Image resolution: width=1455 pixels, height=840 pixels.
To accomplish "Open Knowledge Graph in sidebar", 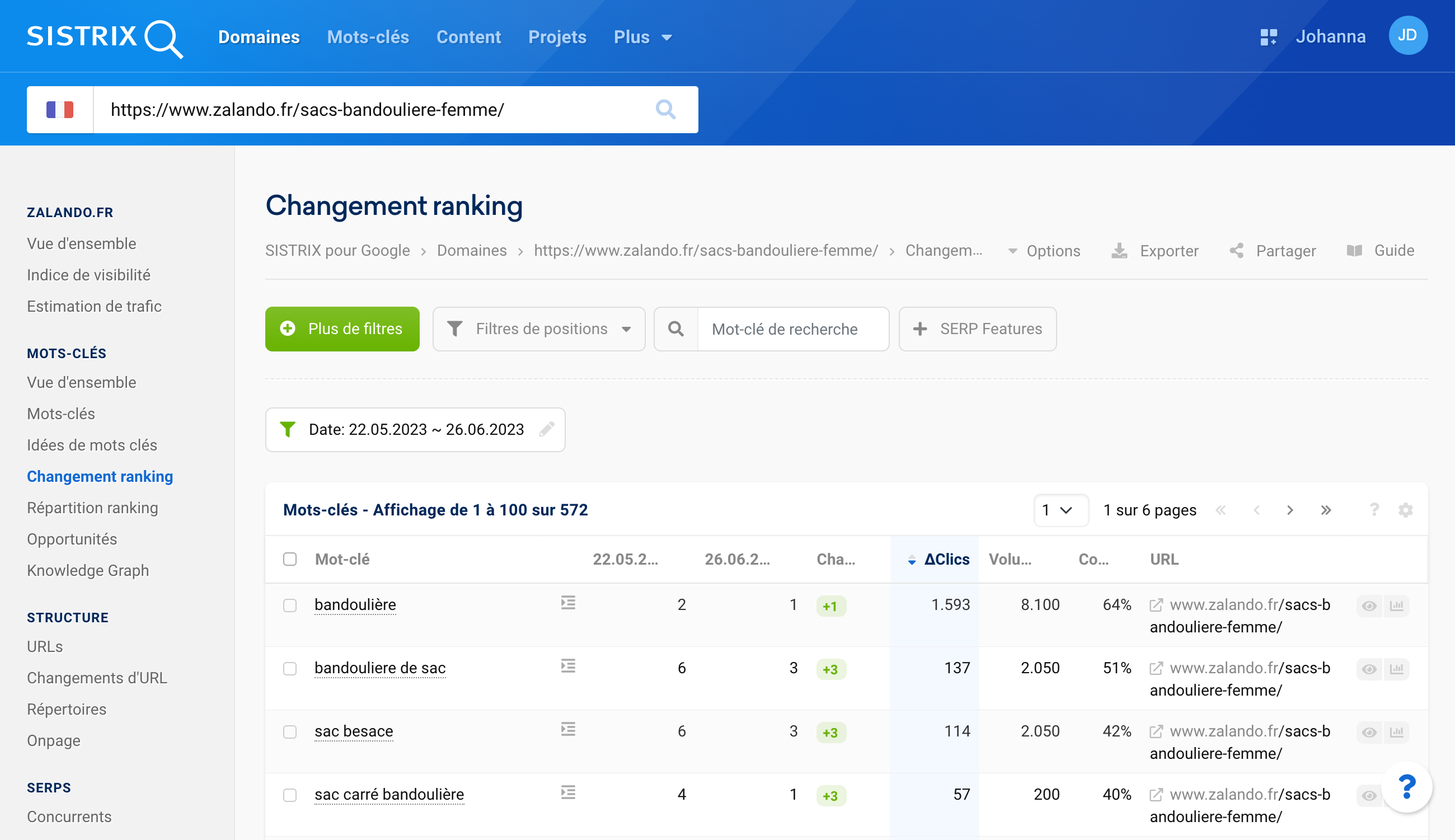I will [88, 570].
